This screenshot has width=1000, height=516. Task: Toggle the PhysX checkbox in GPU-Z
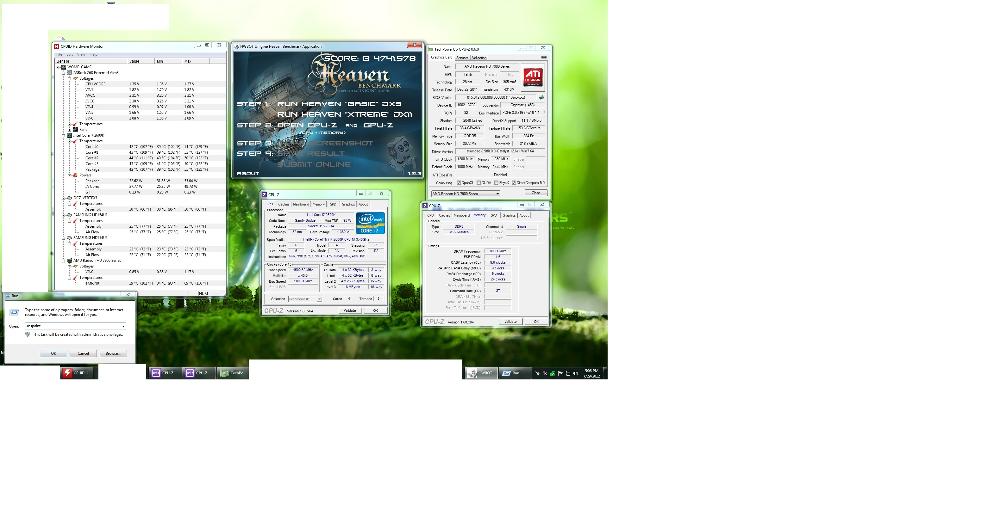click(496, 183)
